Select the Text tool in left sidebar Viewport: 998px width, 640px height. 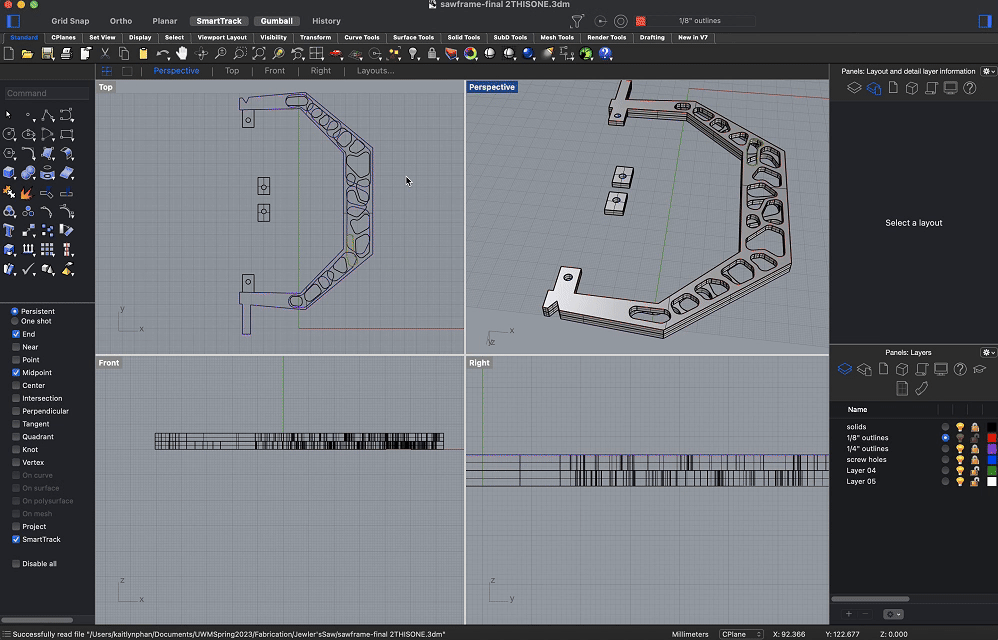tap(9, 230)
